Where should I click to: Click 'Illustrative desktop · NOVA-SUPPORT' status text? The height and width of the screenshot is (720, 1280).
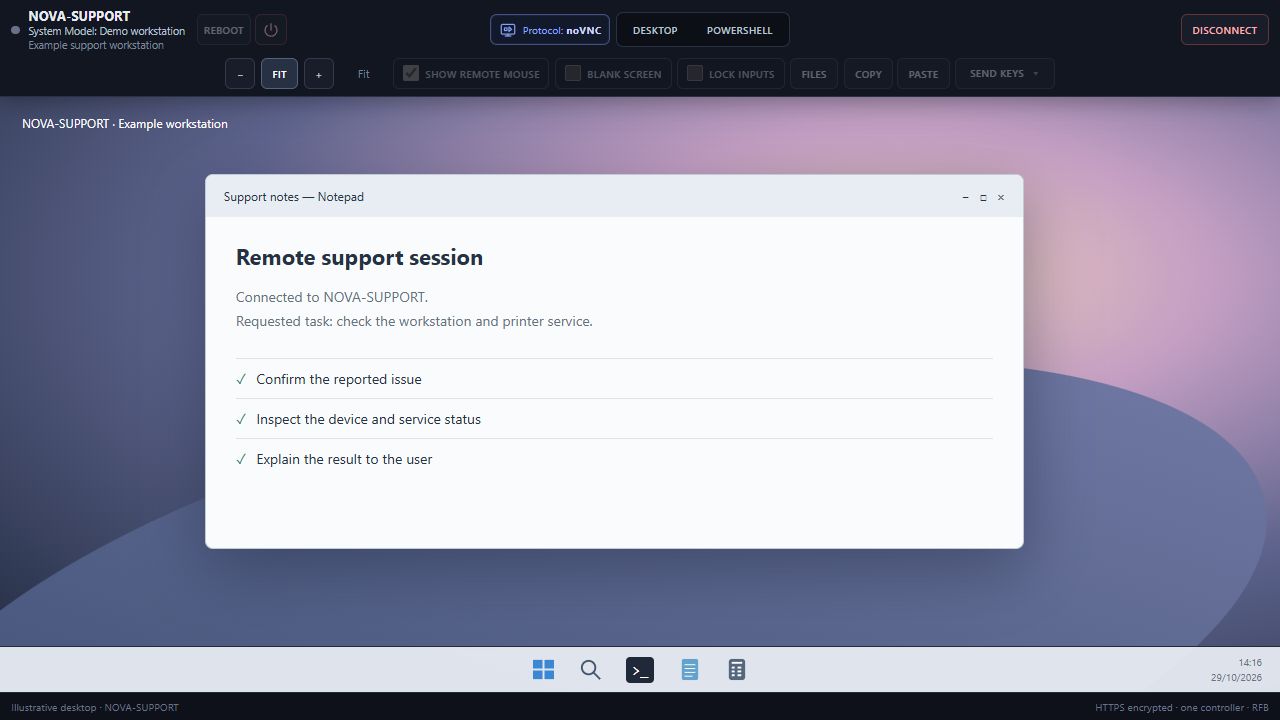[95, 707]
